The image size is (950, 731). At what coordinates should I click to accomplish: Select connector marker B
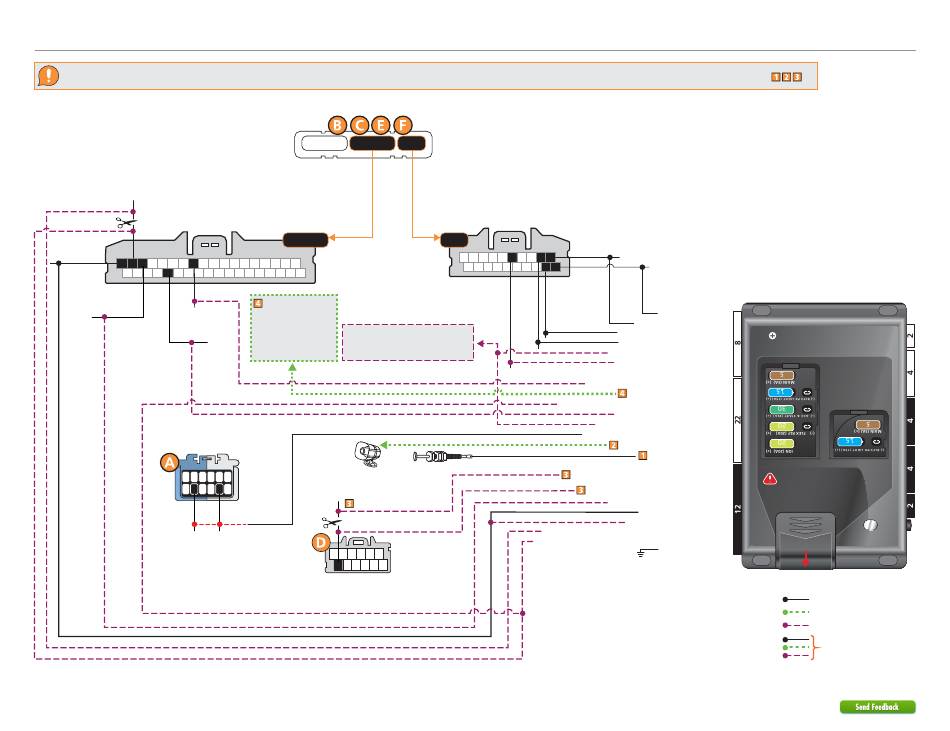tap(337, 125)
